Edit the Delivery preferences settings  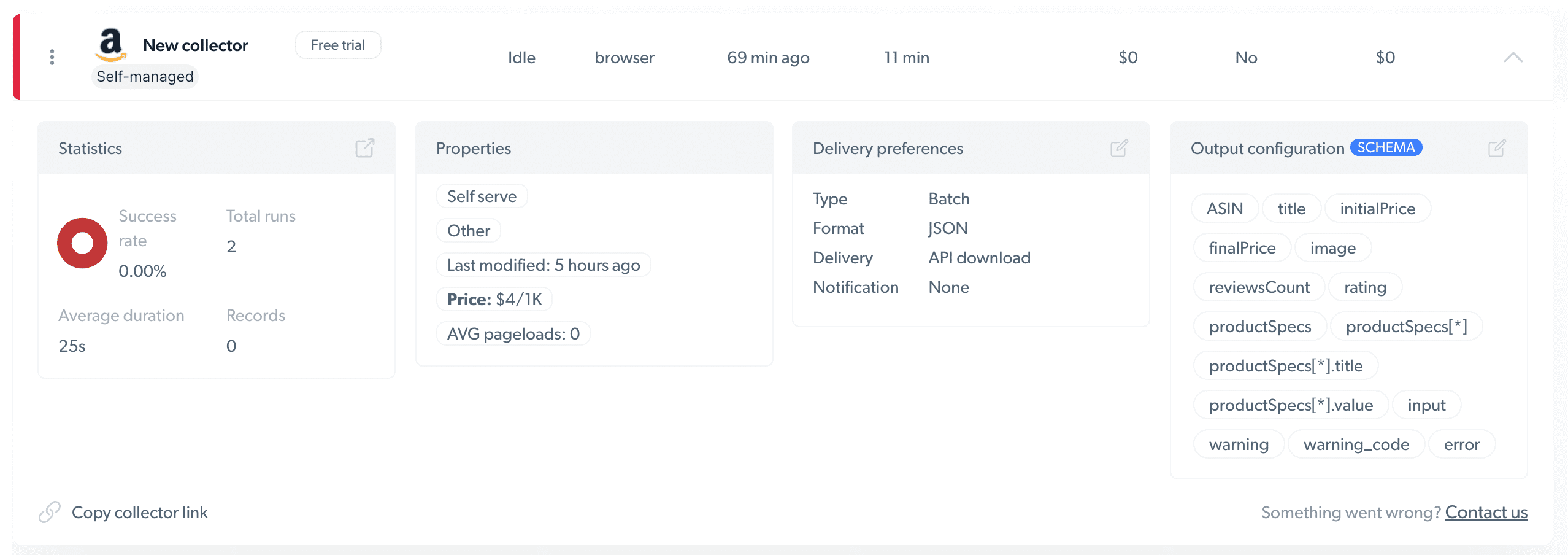pyautogui.click(x=1120, y=147)
